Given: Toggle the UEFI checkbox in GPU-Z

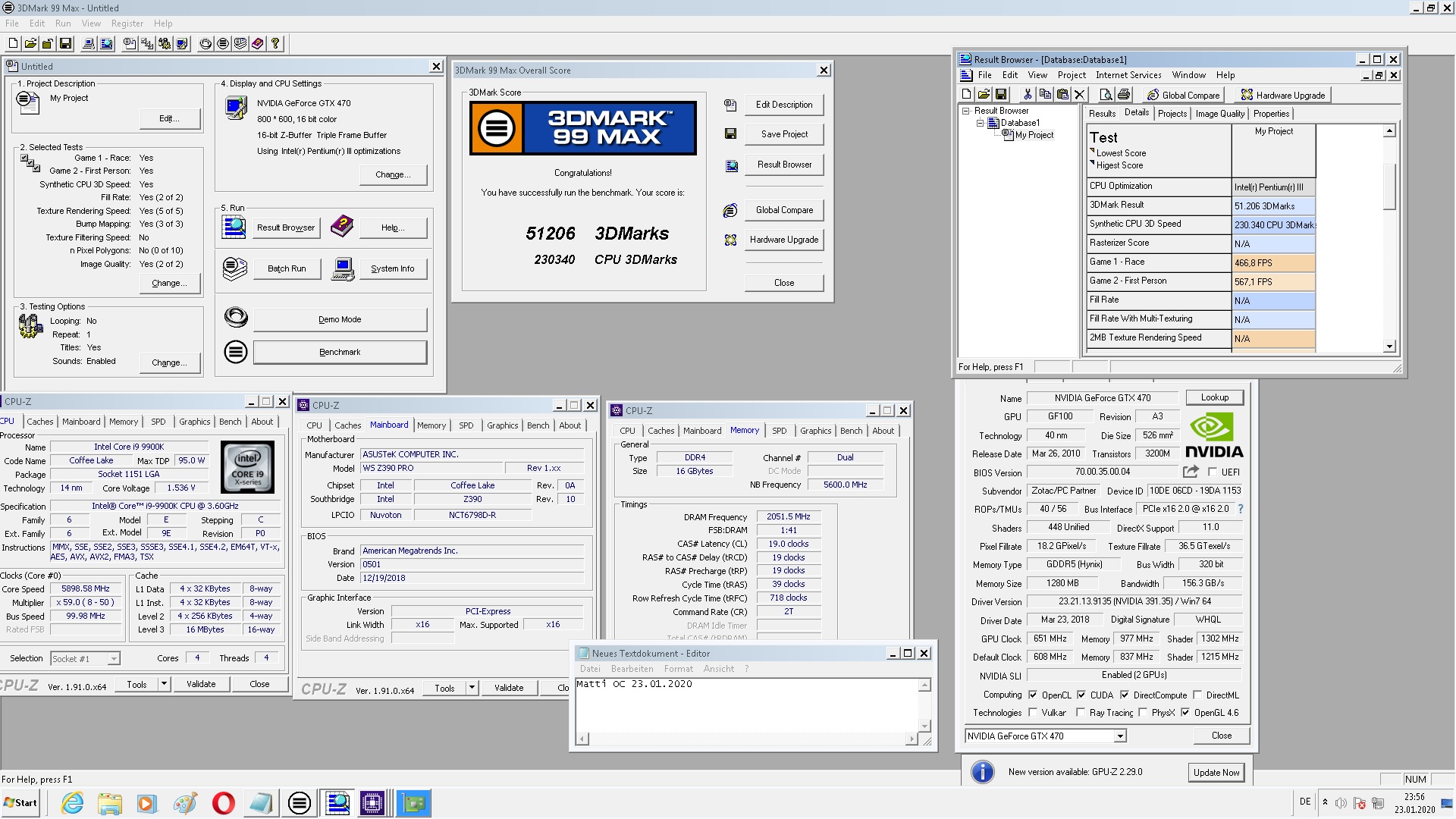Looking at the screenshot, I should click(x=1213, y=472).
